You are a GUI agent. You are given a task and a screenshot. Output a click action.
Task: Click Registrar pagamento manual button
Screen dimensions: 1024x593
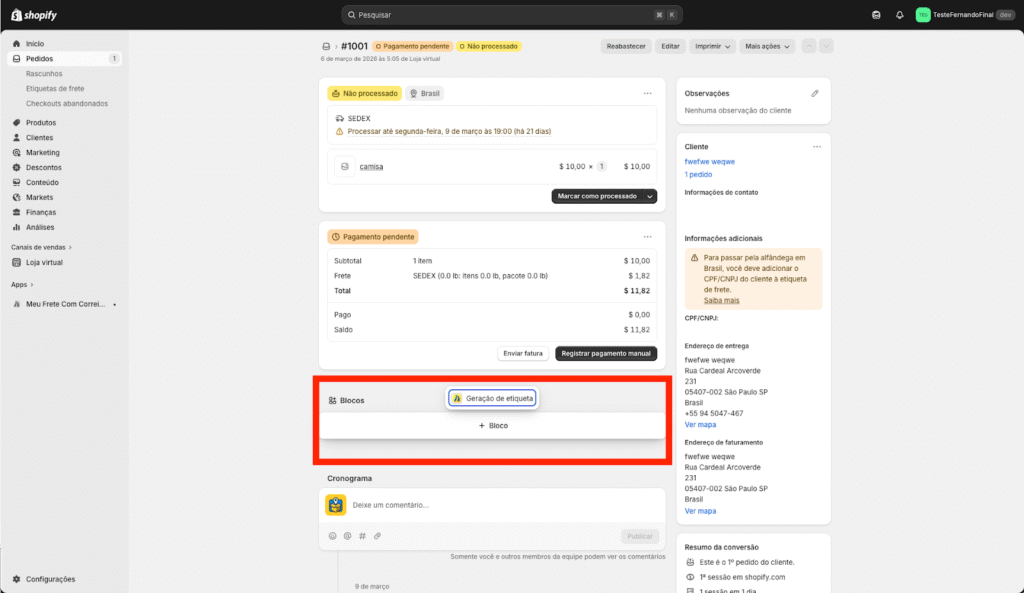[606, 353]
